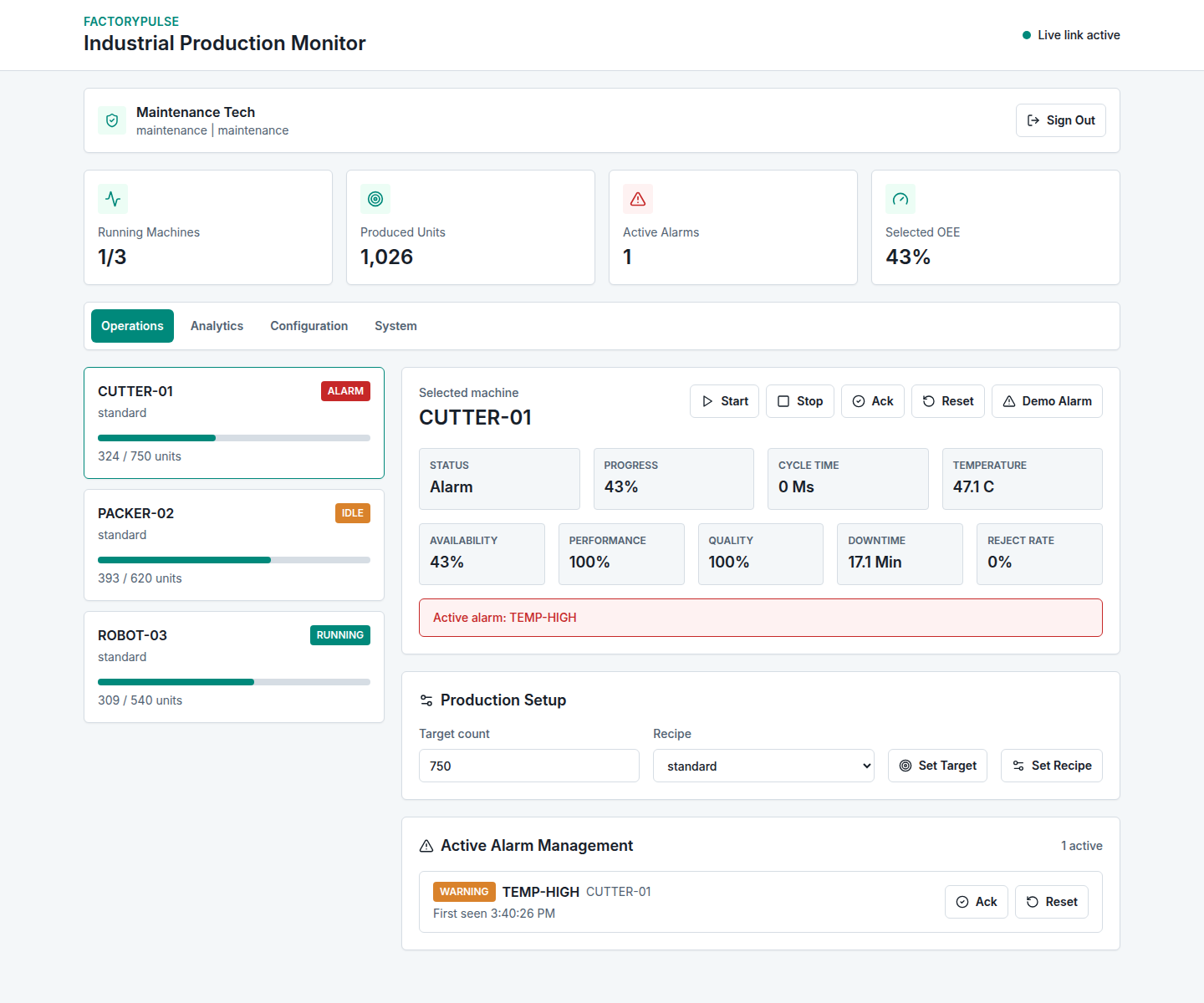Open the System tab
This screenshot has width=1204, height=1003.
395,326
